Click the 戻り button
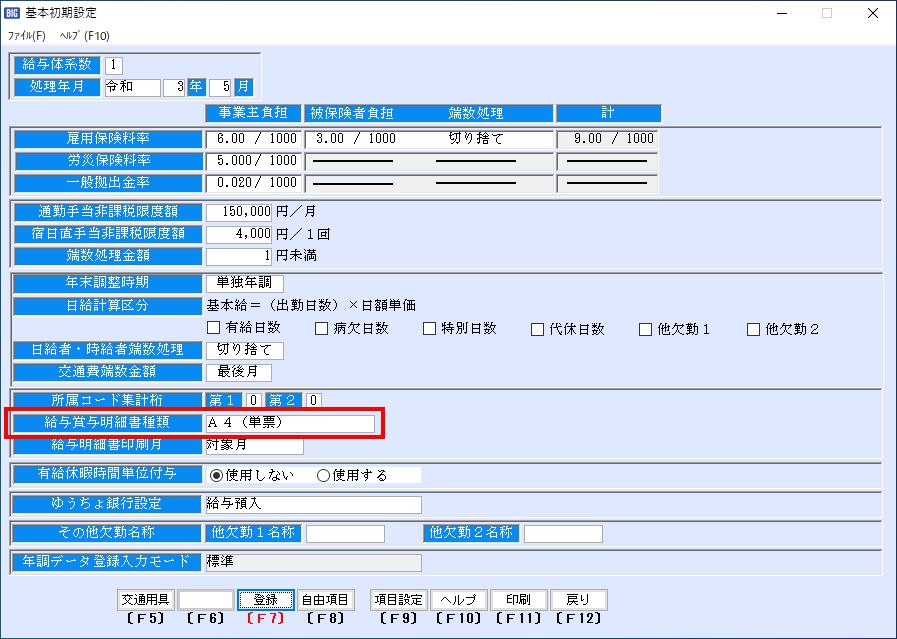The image size is (897, 639). click(578, 600)
